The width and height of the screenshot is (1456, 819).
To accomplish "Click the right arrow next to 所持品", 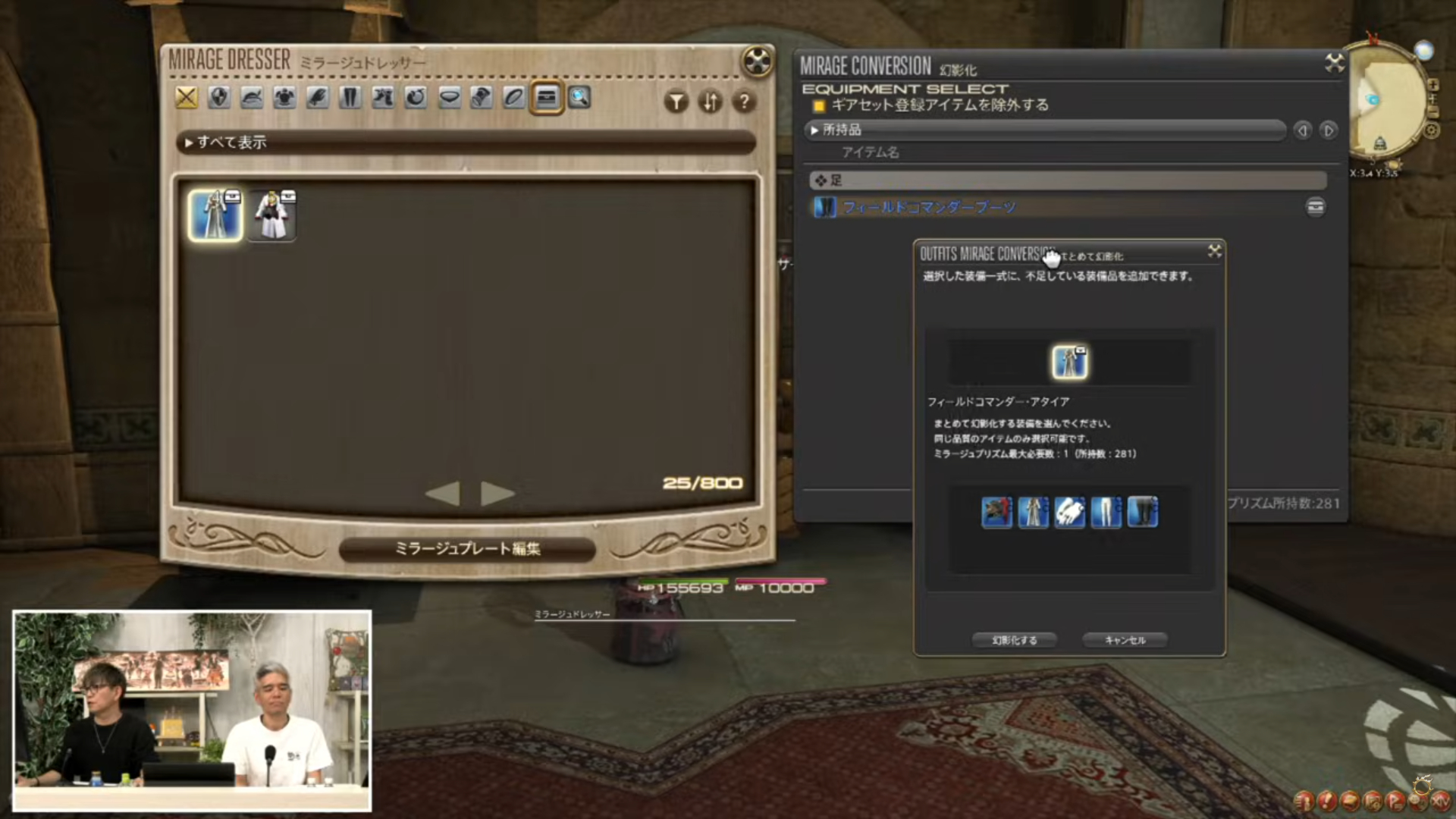I will [x=1329, y=130].
